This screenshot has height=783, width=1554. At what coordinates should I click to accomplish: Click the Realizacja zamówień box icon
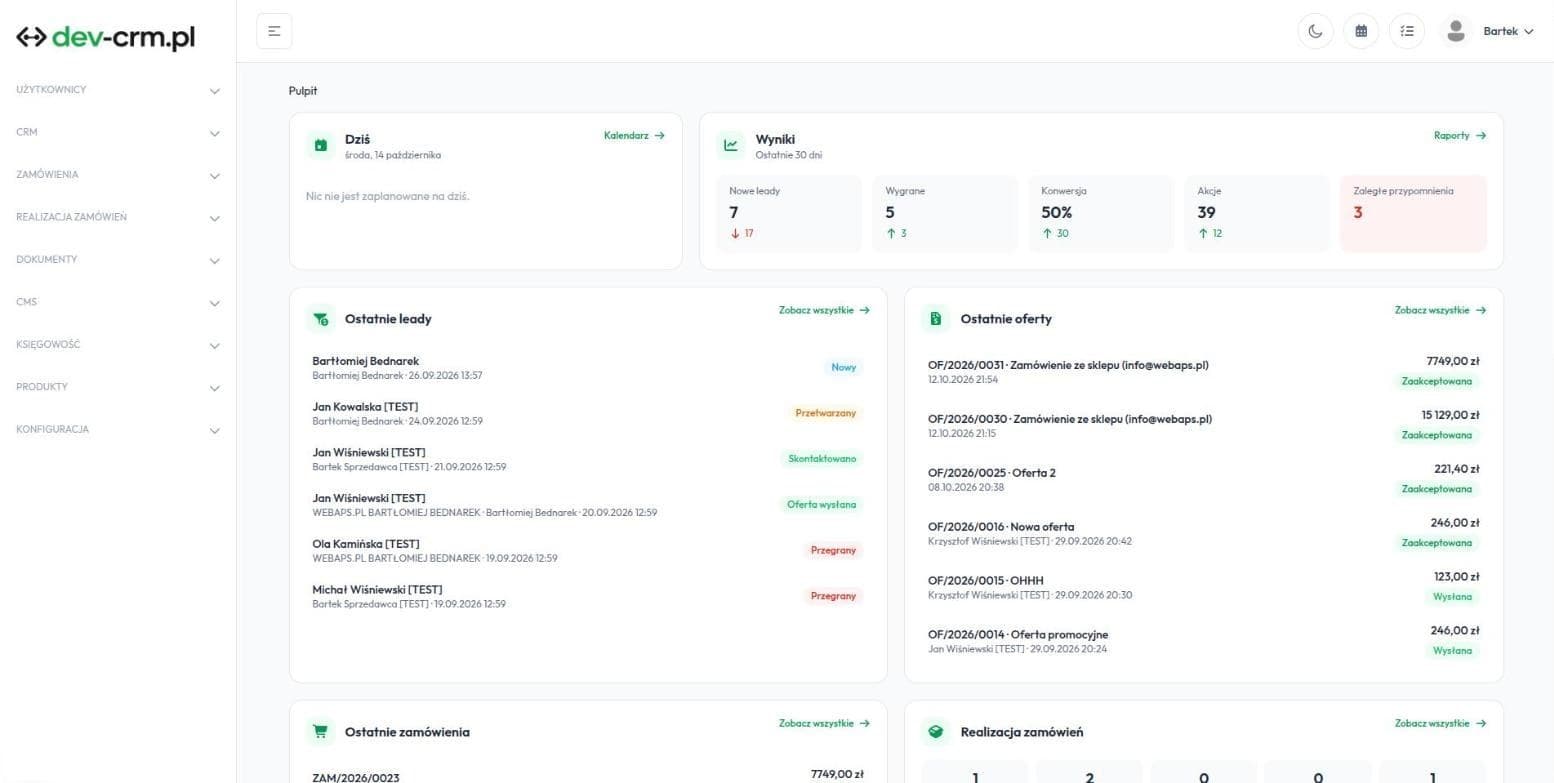936,732
